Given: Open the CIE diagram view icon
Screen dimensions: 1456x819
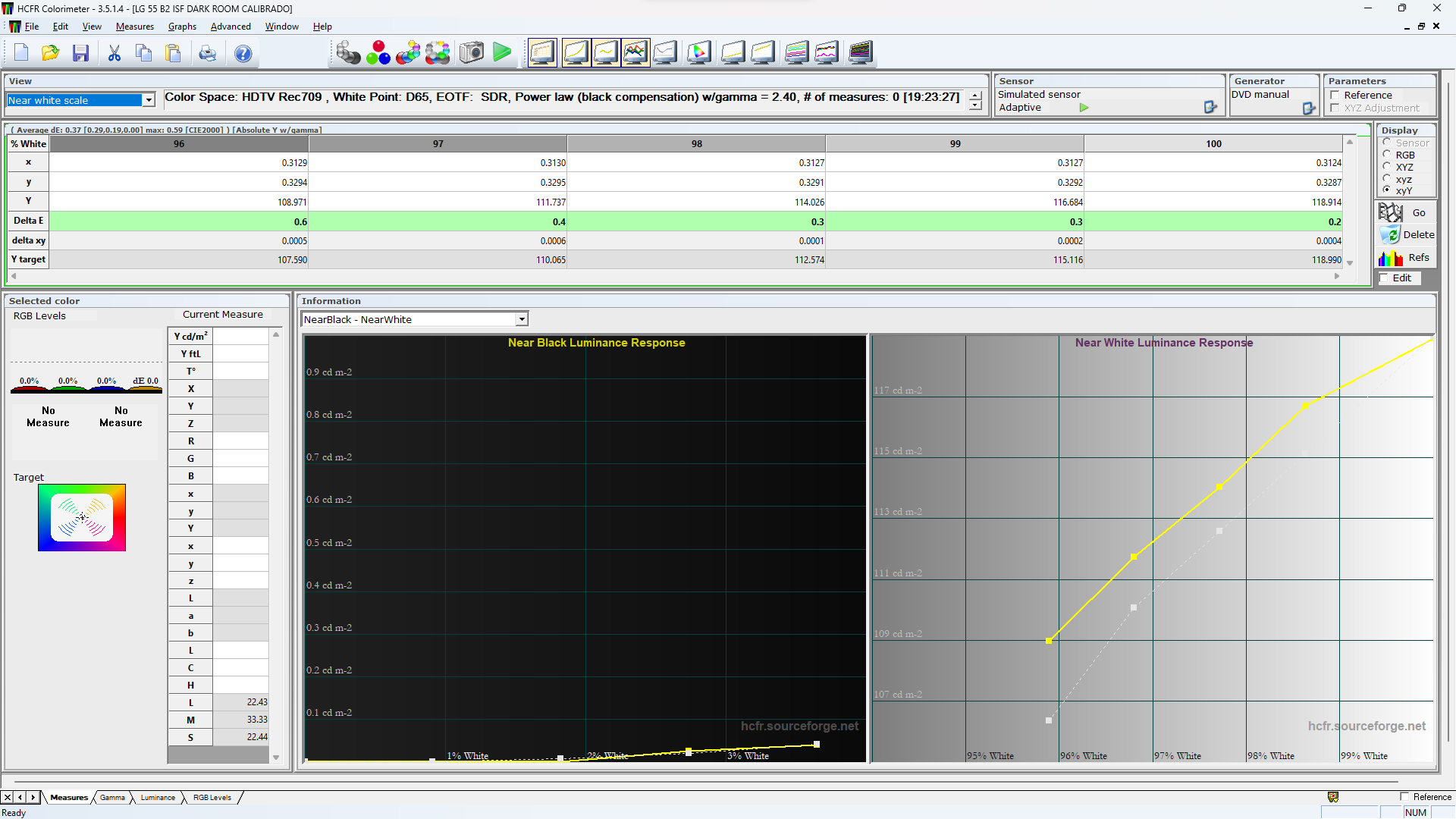Looking at the screenshot, I should pos(698,53).
